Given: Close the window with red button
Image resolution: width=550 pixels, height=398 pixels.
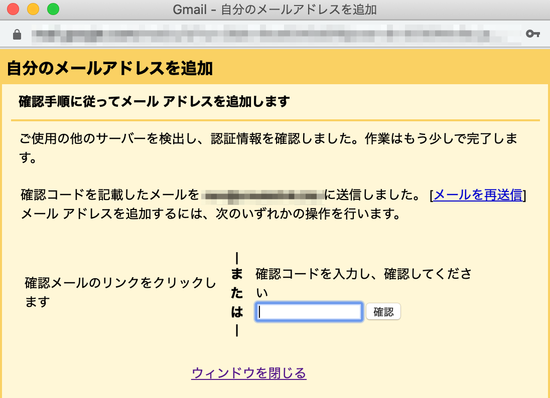Looking at the screenshot, I should (x=13, y=9).
